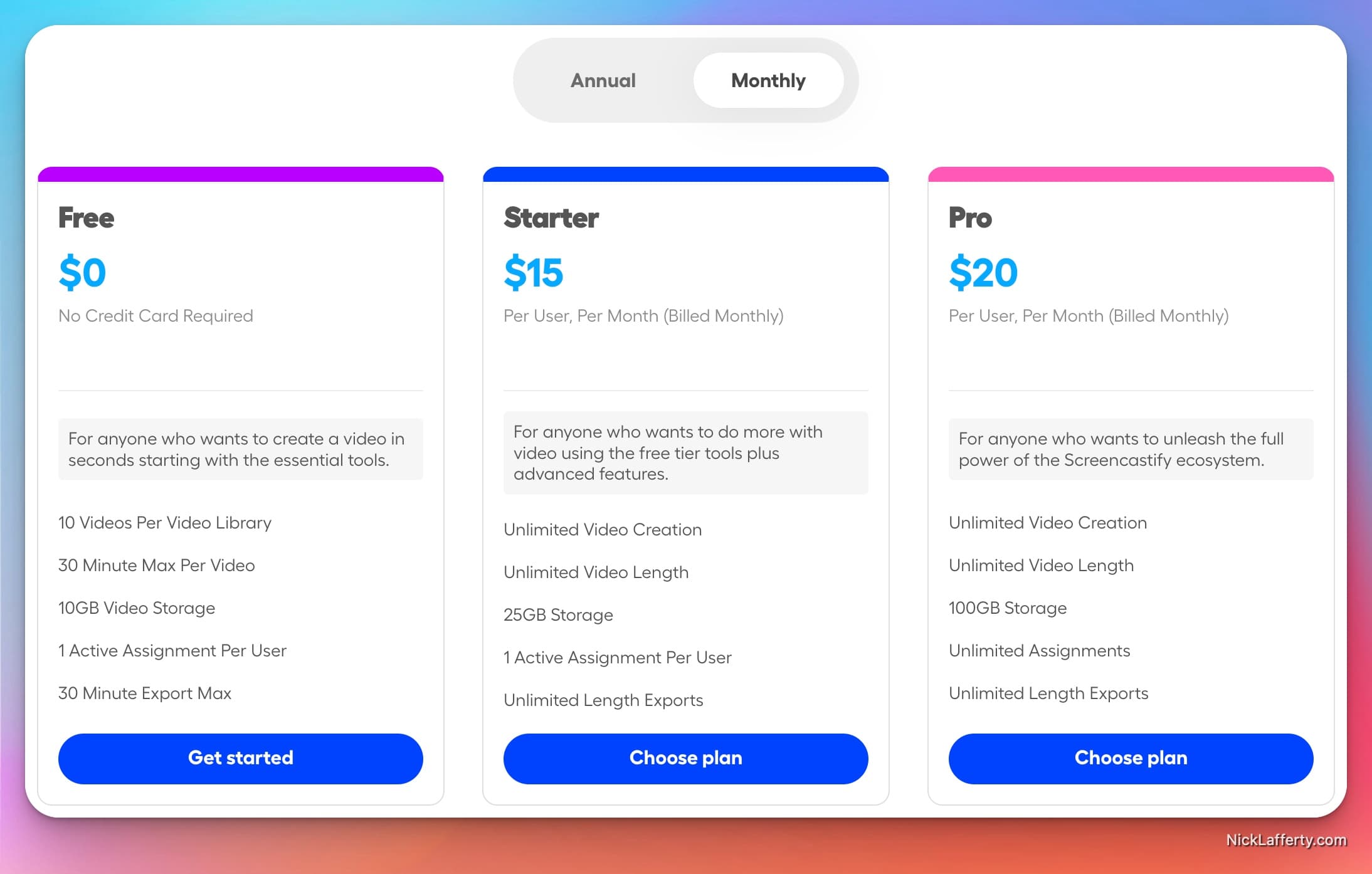Click the $15 Starter price
Viewport: 1372px width, 874px height.
click(x=533, y=272)
